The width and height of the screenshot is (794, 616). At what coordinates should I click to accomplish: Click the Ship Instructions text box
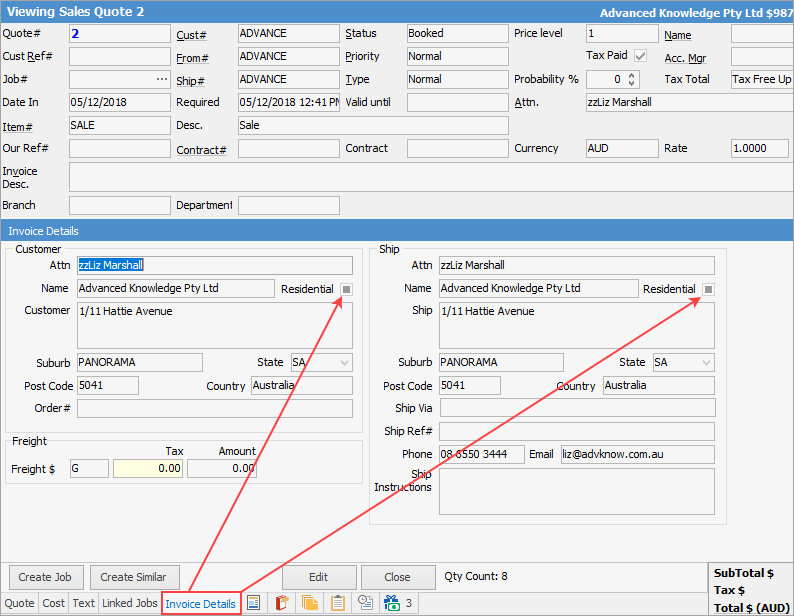(576, 491)
